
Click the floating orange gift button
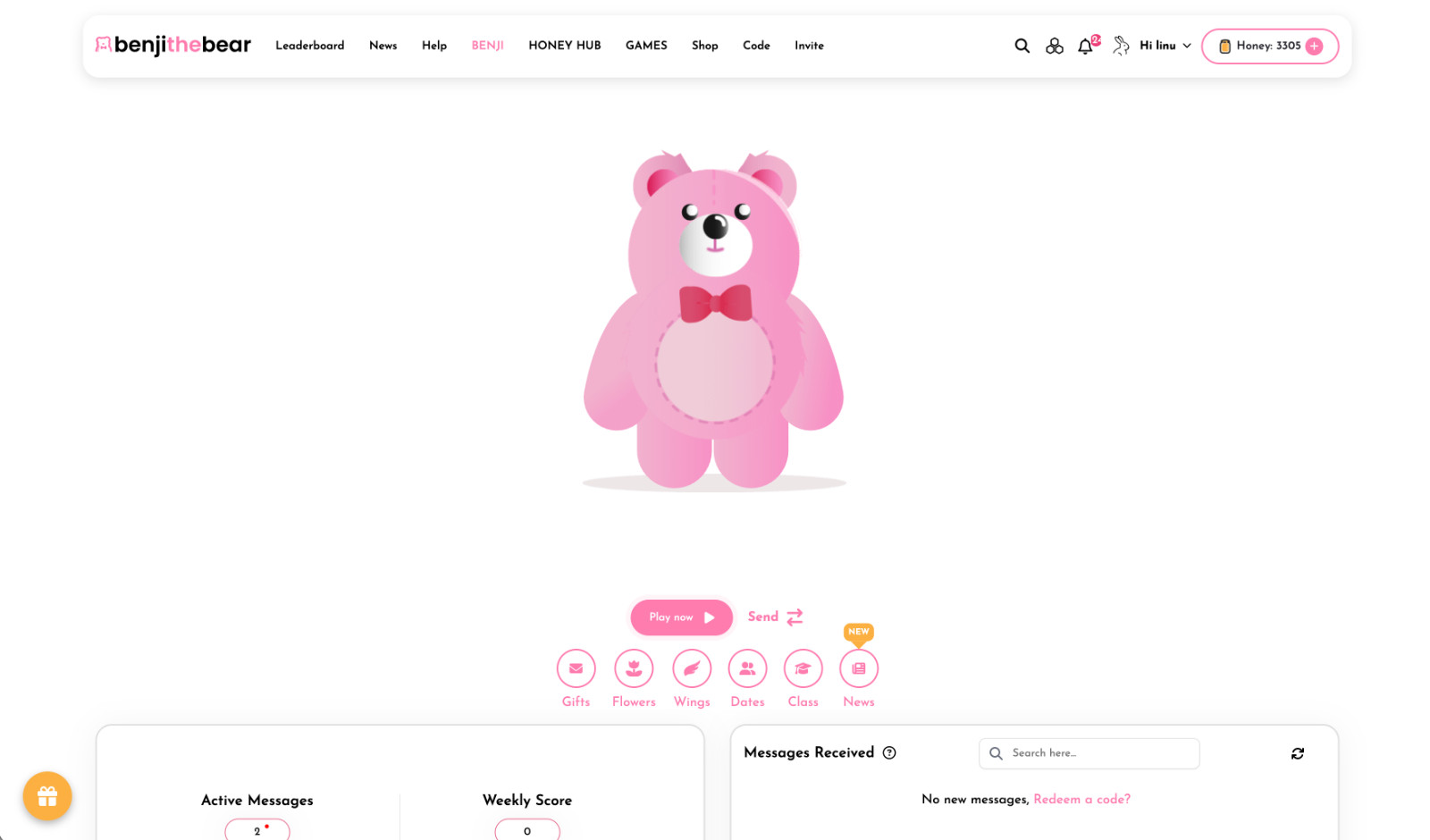47,795
